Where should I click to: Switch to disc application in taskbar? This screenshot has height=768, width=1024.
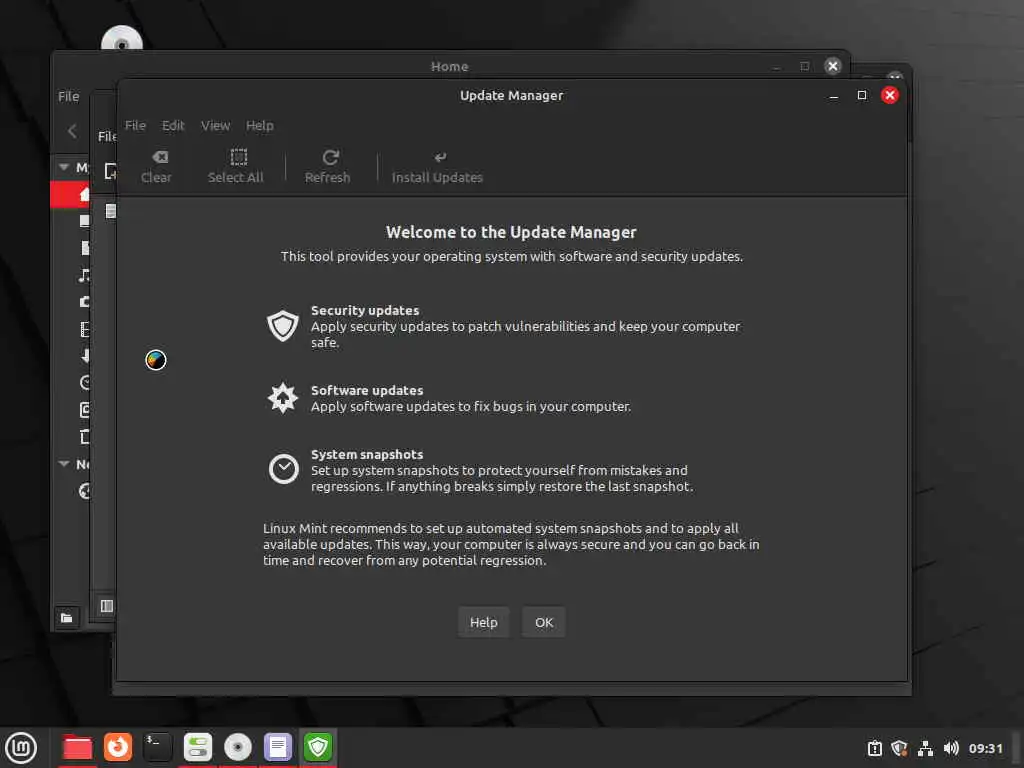click(x=238, y=747)
